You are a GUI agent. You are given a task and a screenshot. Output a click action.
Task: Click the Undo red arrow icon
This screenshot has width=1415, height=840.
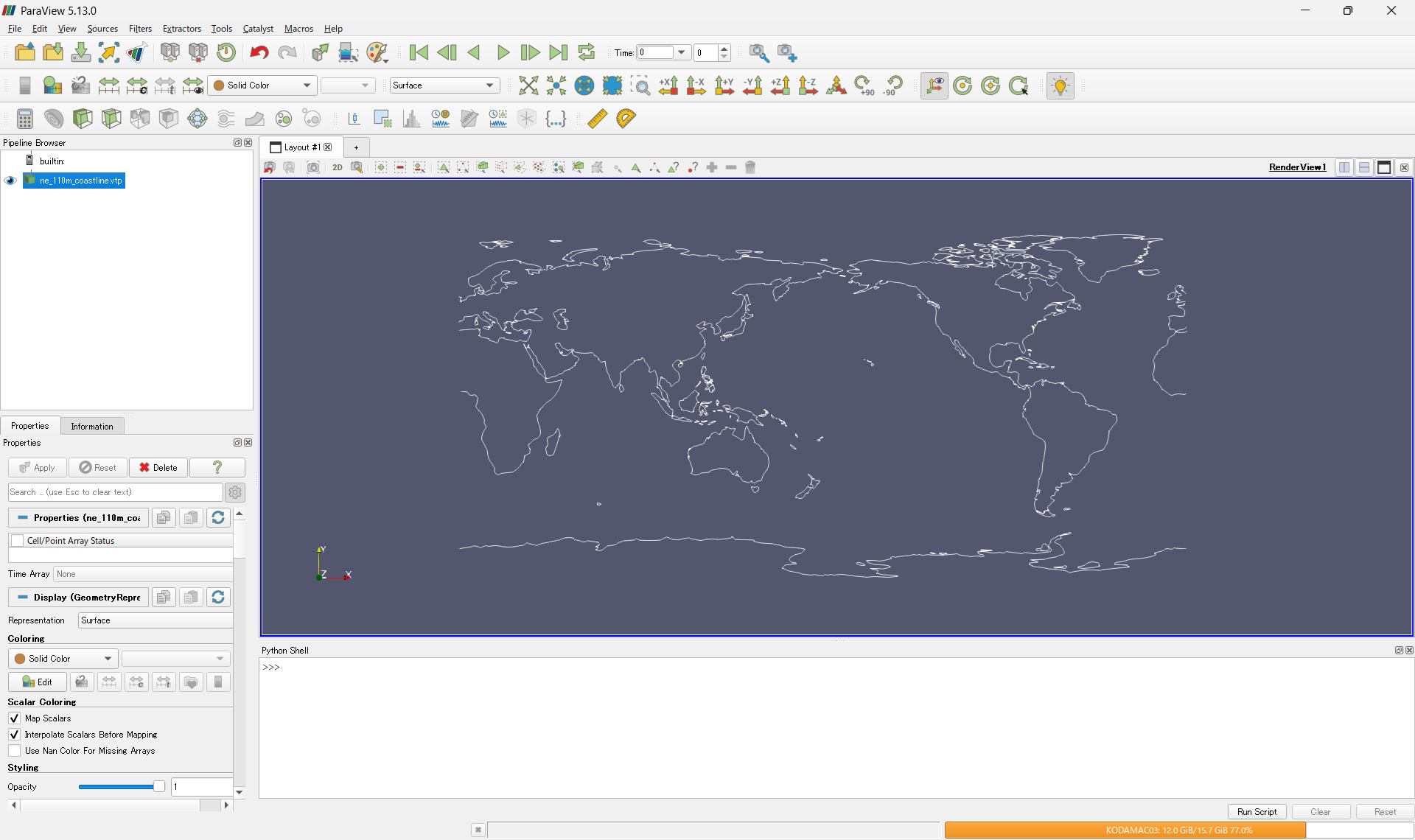click(x=259, y=52)
